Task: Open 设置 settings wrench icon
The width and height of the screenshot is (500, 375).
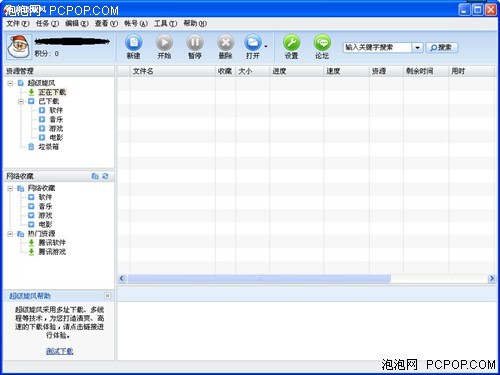Action: point(292,43)
